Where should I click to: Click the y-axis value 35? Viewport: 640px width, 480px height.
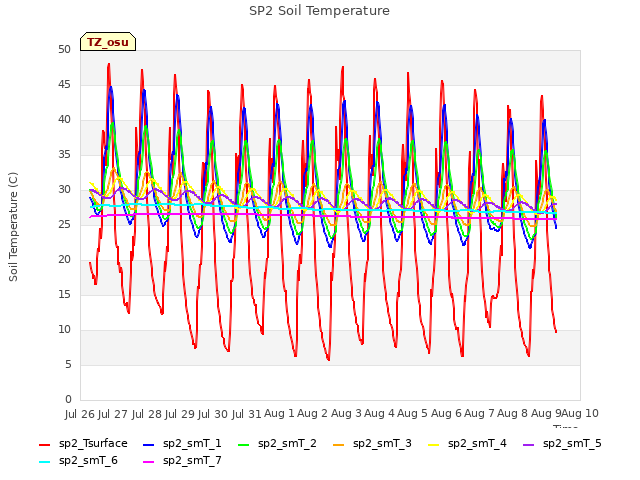[64, 154]
